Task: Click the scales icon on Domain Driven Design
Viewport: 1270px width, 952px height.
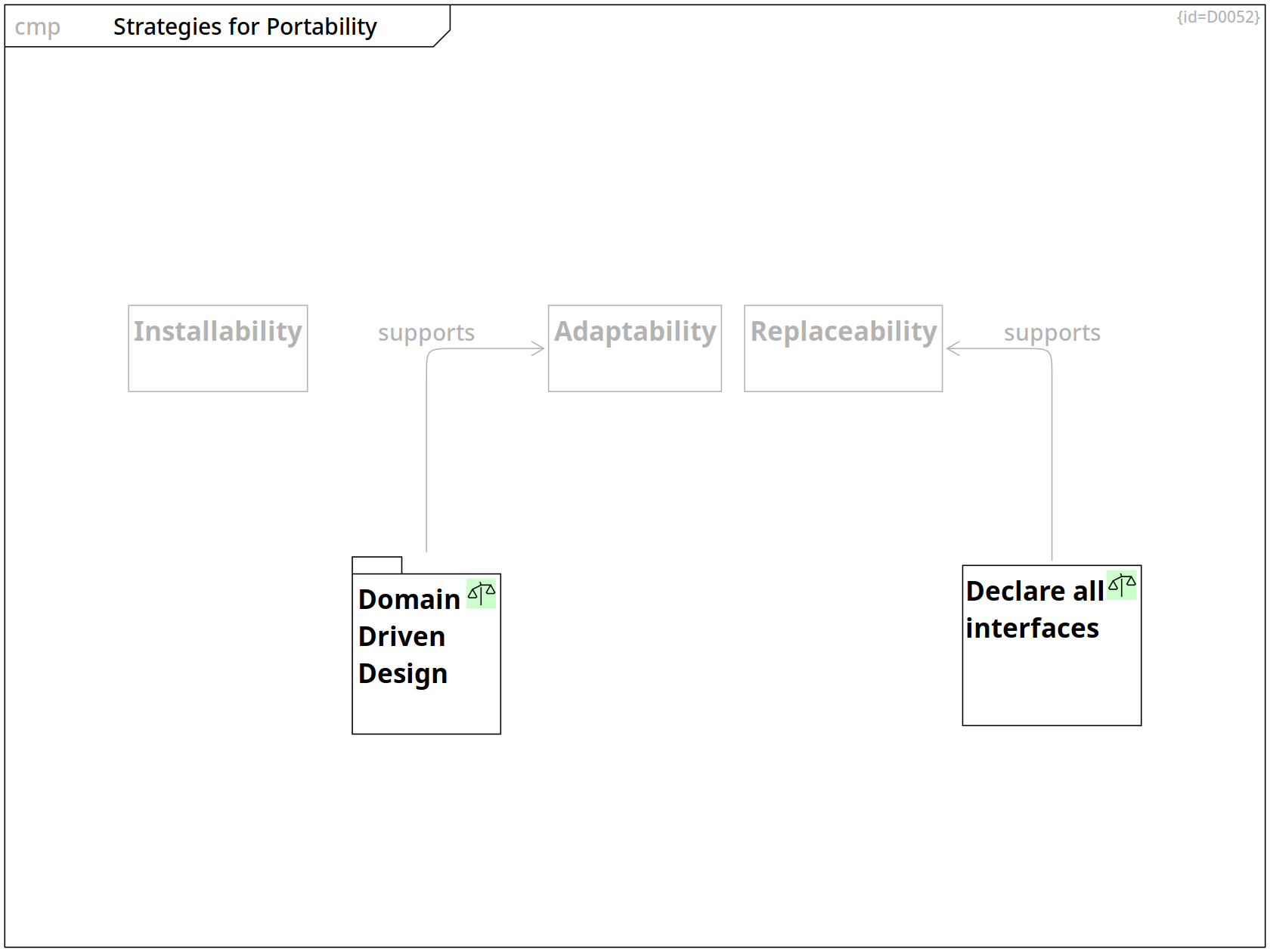Action: pos(481,594)
